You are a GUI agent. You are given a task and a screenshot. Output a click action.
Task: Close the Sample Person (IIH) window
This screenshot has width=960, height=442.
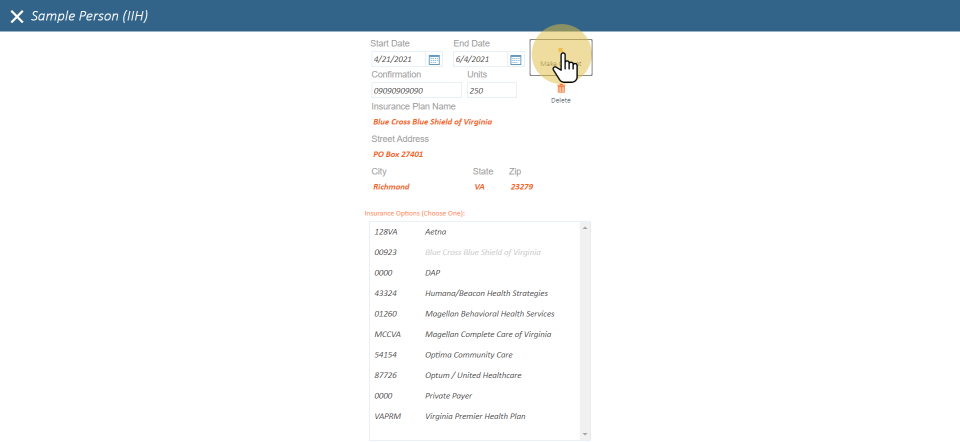point(17,17)
